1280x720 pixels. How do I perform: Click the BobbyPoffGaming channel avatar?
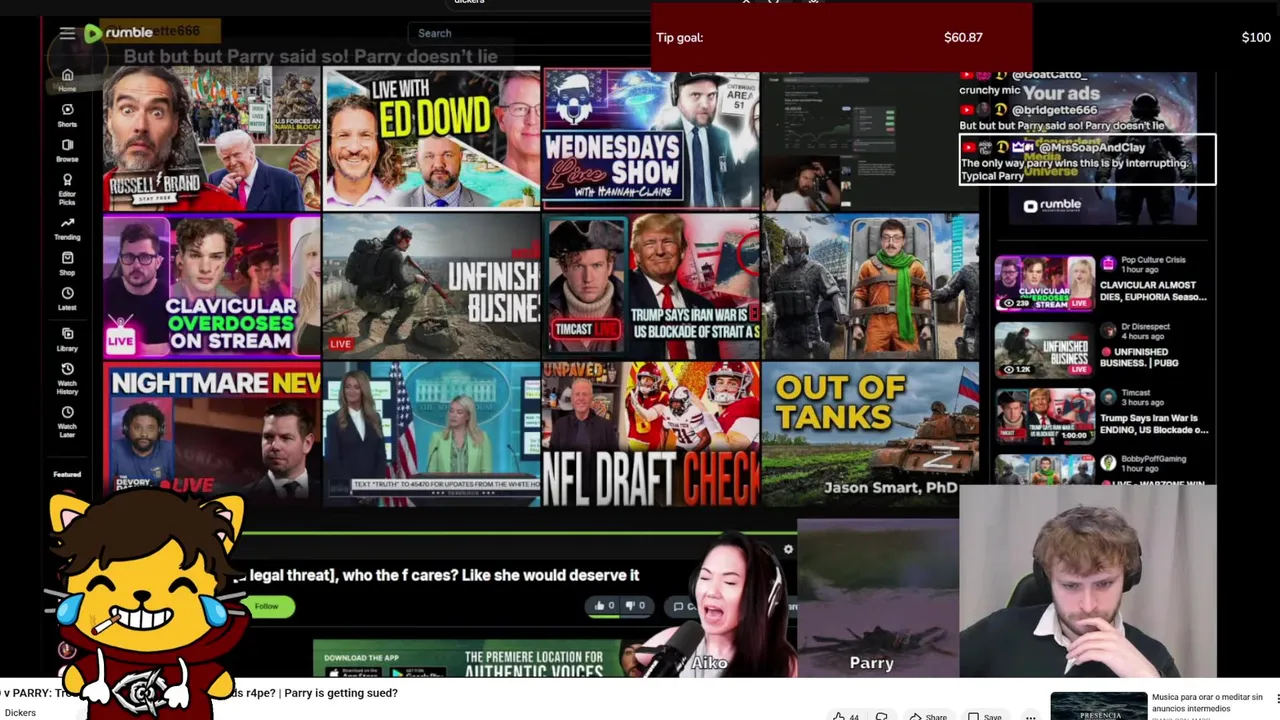[1108, 462]
